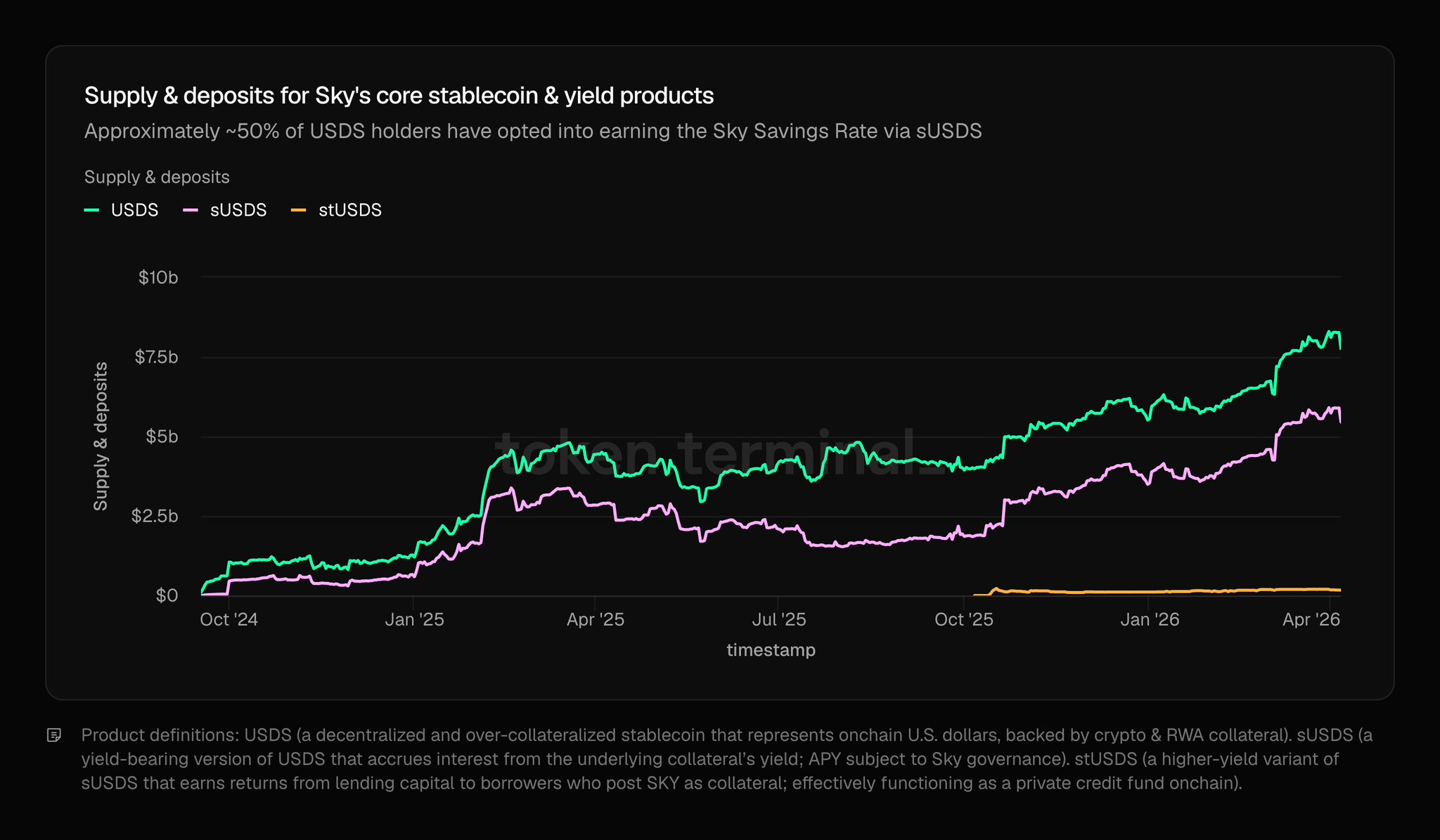Click the "timestamp" x-axis title
1440x840 pixels.
[x=771, y=650]
